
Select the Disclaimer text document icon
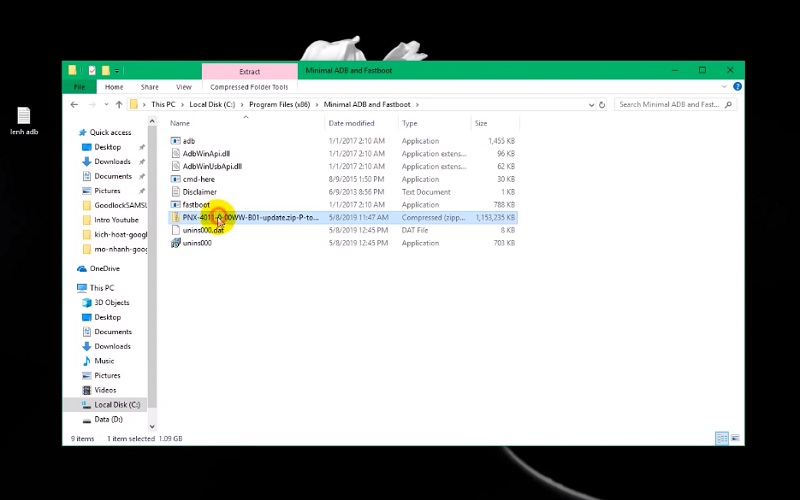176,192
